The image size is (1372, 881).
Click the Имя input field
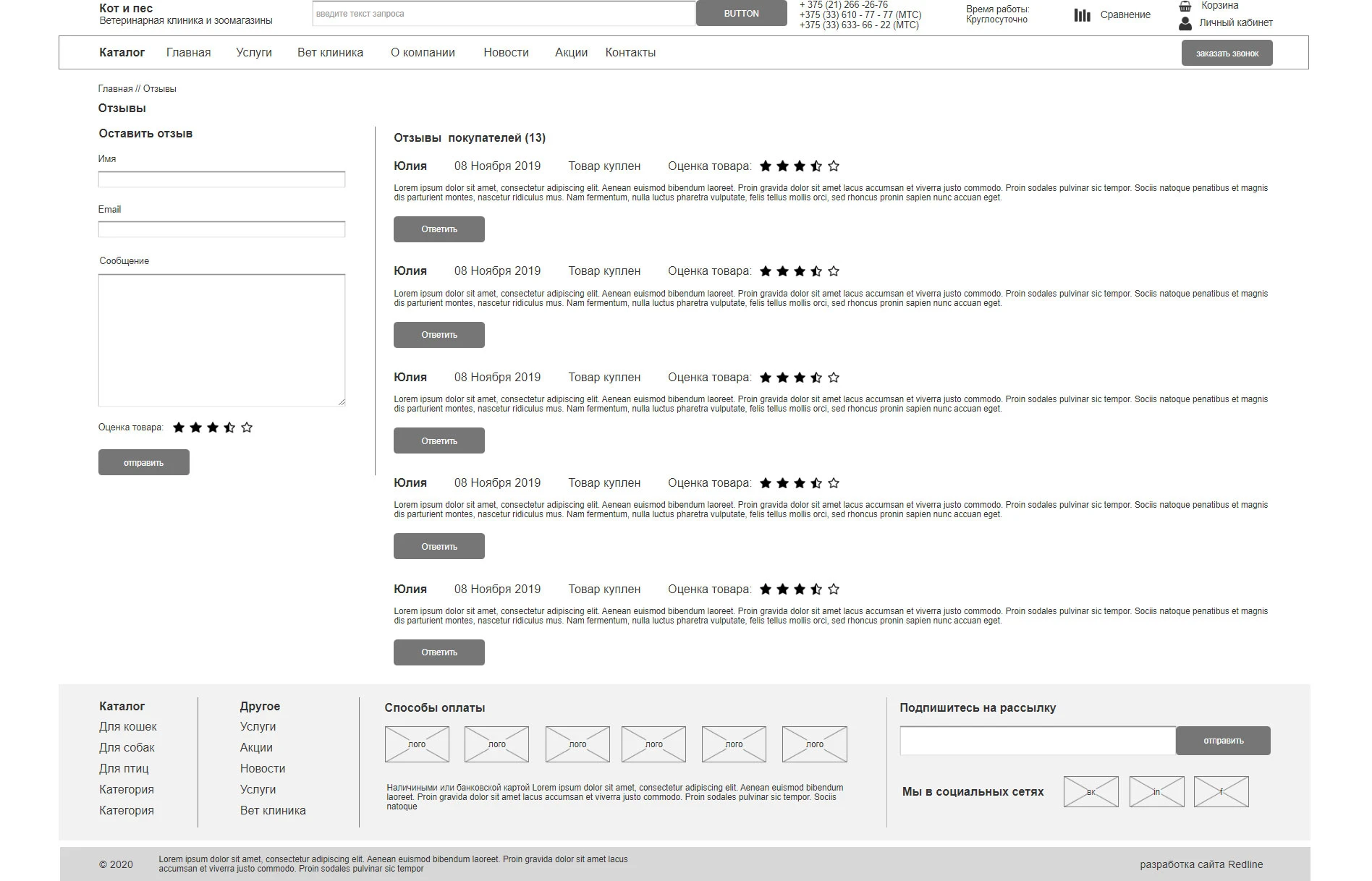[x=221, y=179]
